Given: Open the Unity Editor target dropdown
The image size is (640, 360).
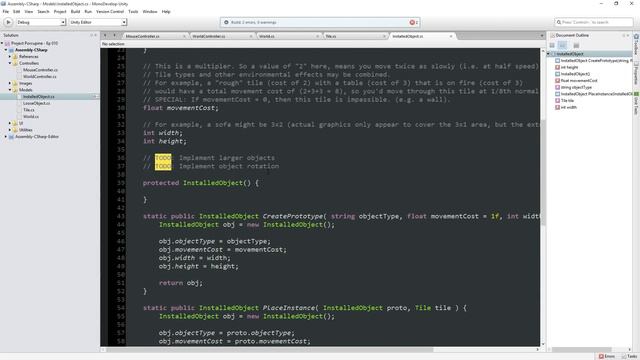Looking at the screenshot, I should tap(98, 22).
